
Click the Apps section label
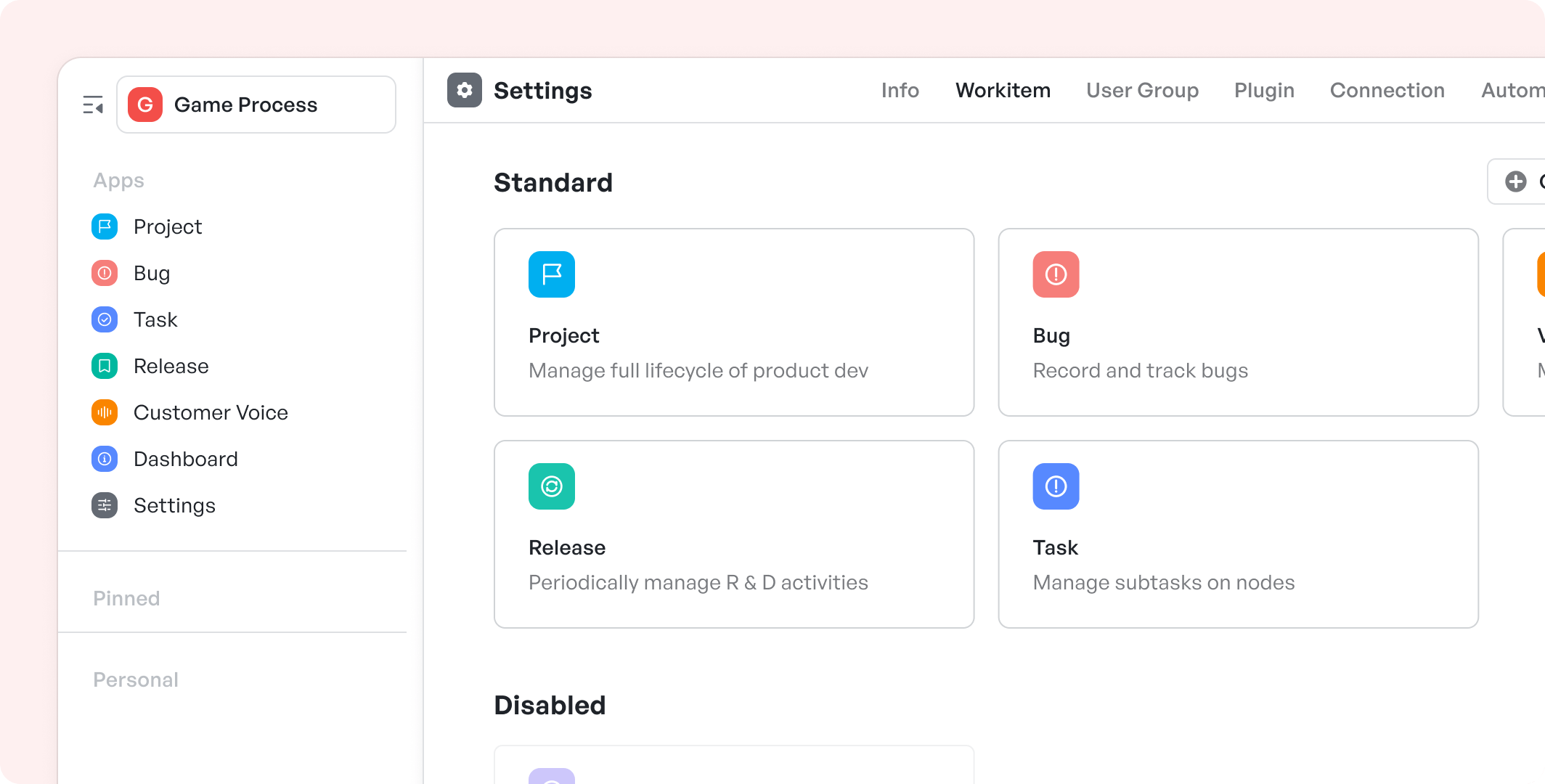click(118, 181)
